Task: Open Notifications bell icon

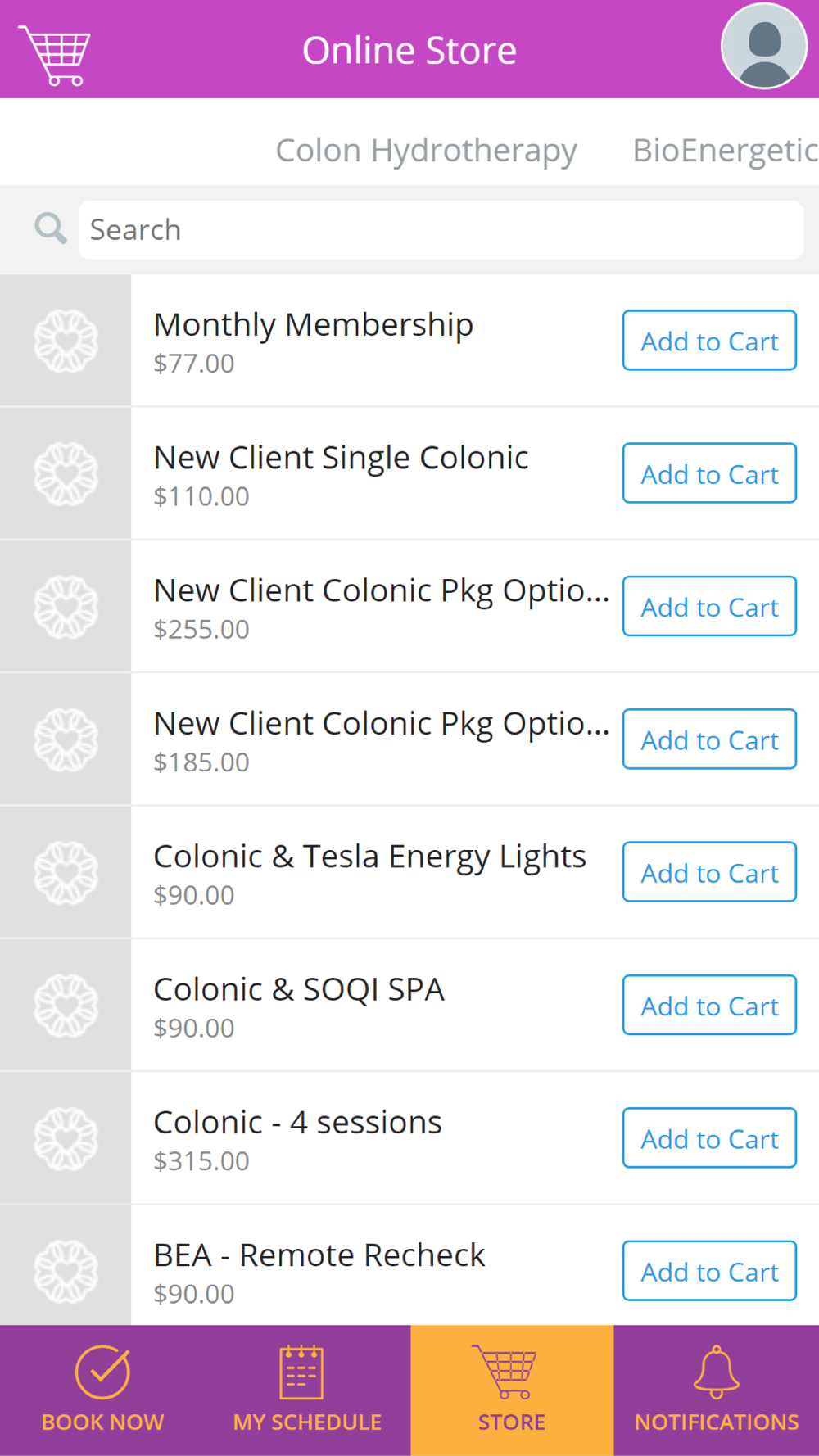Action: 717,1372
